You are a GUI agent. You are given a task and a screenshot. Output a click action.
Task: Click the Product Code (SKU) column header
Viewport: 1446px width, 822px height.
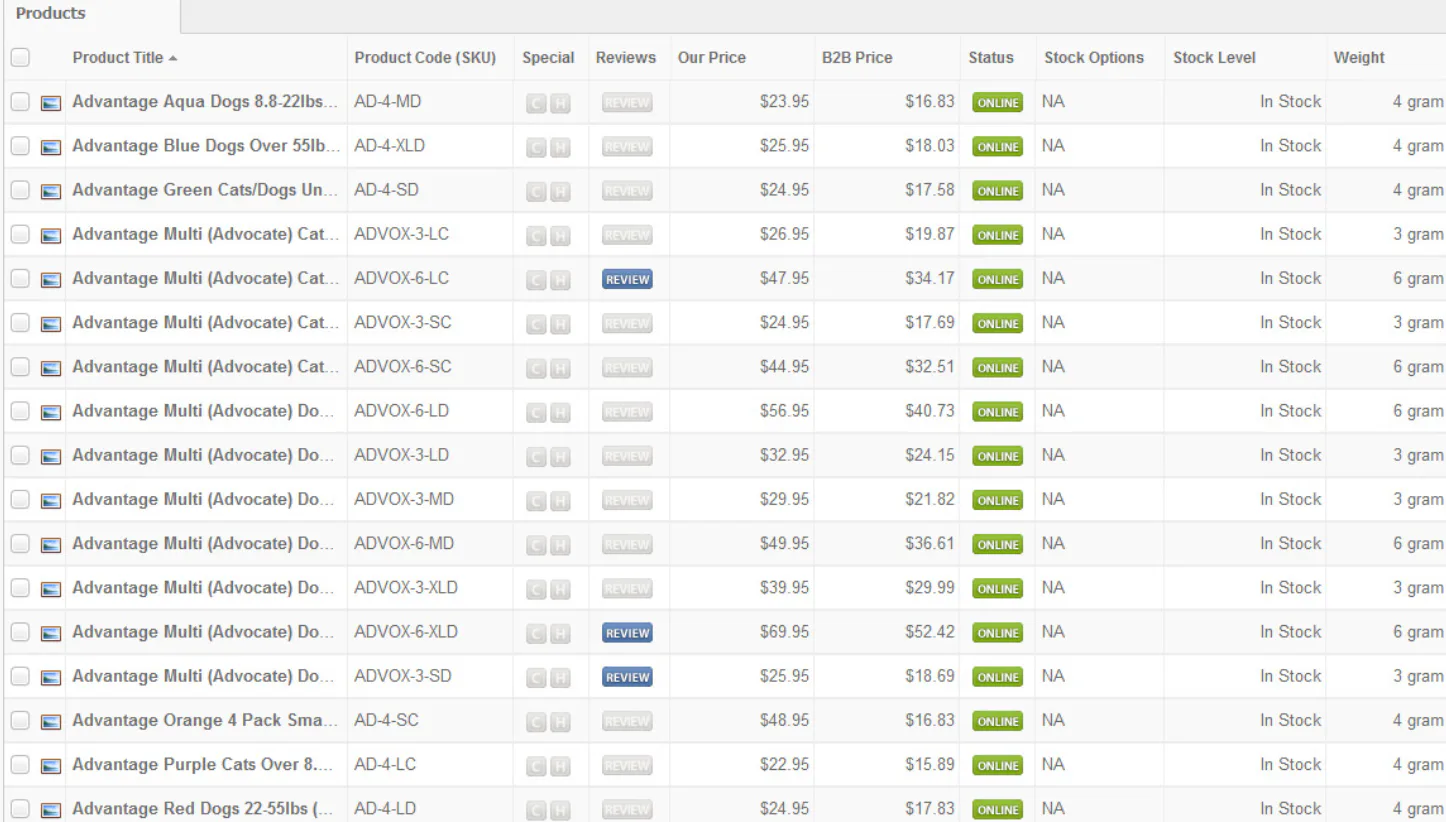(425, 58)
